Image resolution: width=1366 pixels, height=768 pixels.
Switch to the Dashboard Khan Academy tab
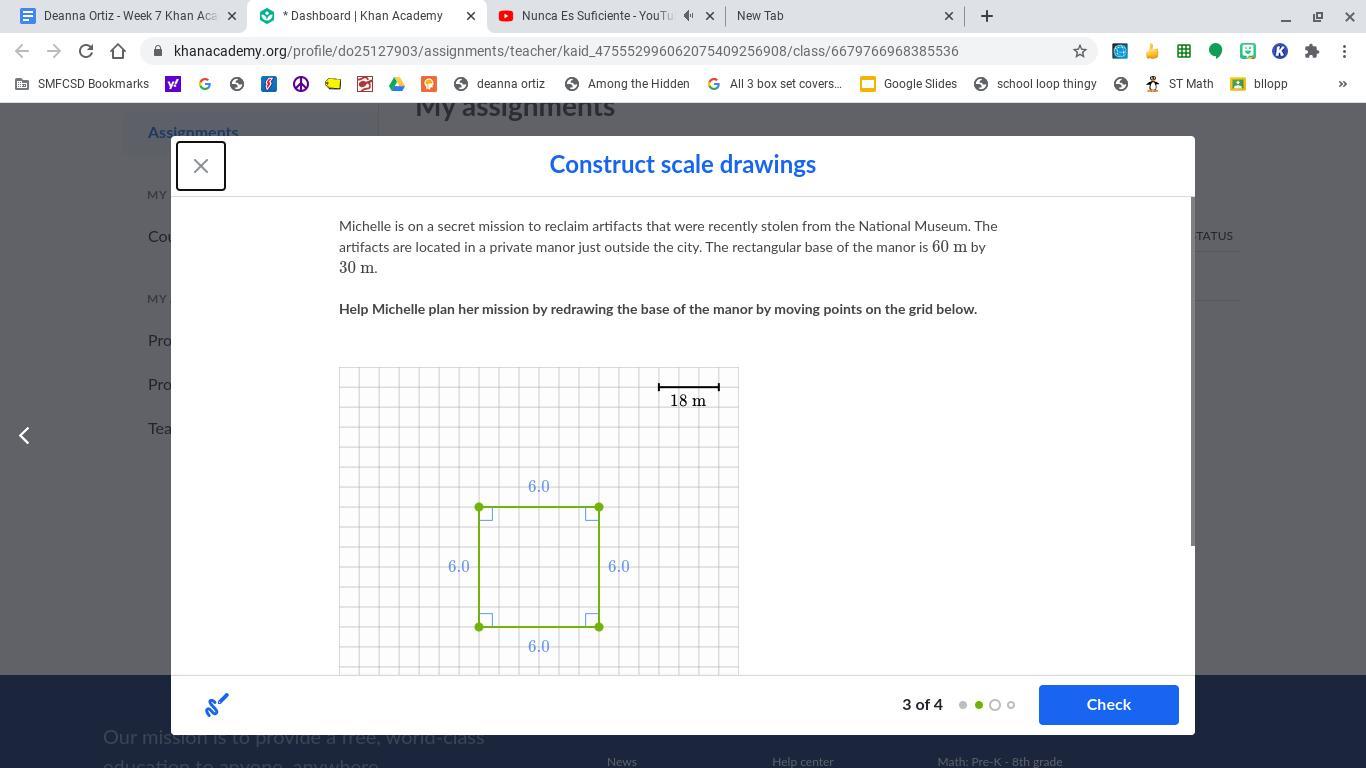367,16
